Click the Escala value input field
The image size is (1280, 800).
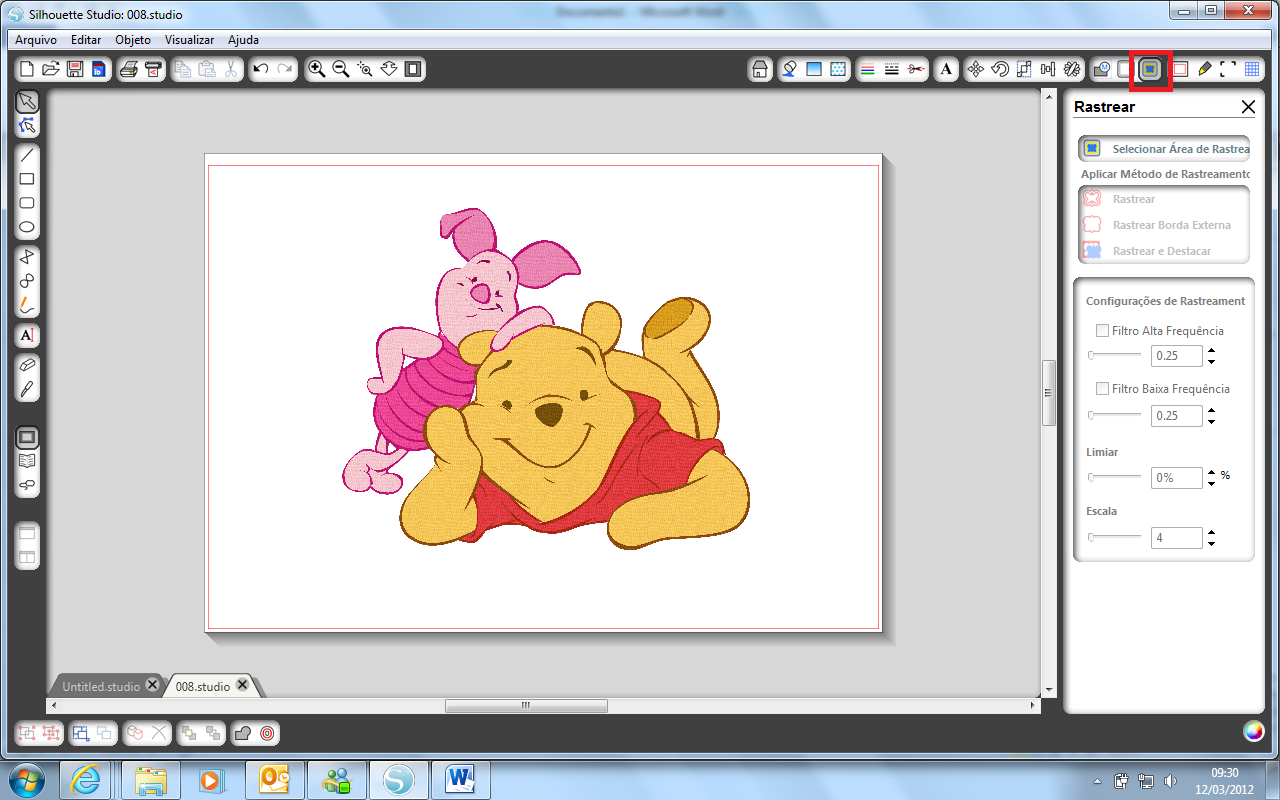[x=1176, y=538]
